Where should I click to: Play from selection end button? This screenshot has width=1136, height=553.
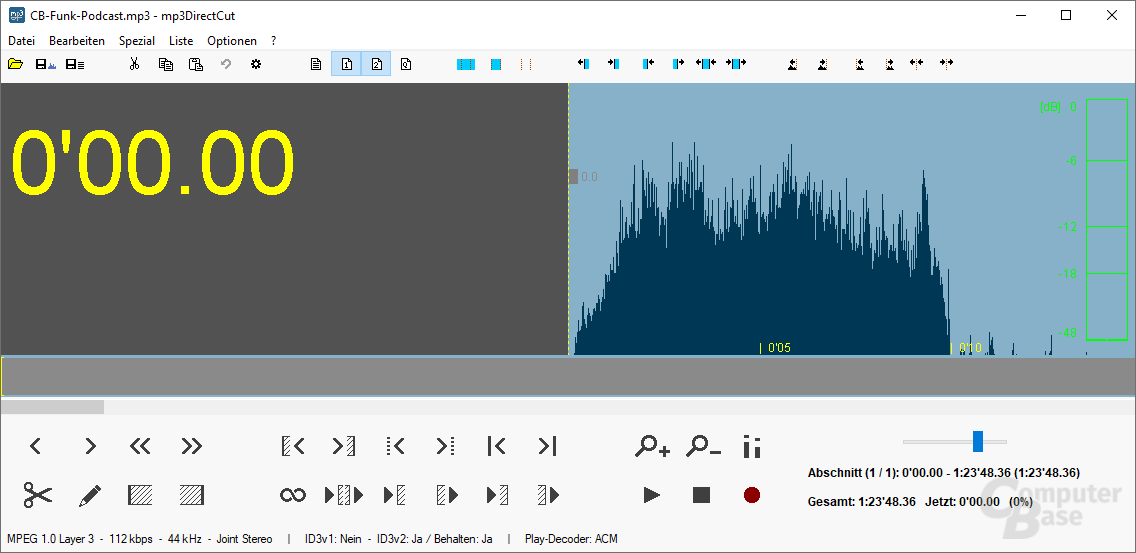(x=548, y=495)
